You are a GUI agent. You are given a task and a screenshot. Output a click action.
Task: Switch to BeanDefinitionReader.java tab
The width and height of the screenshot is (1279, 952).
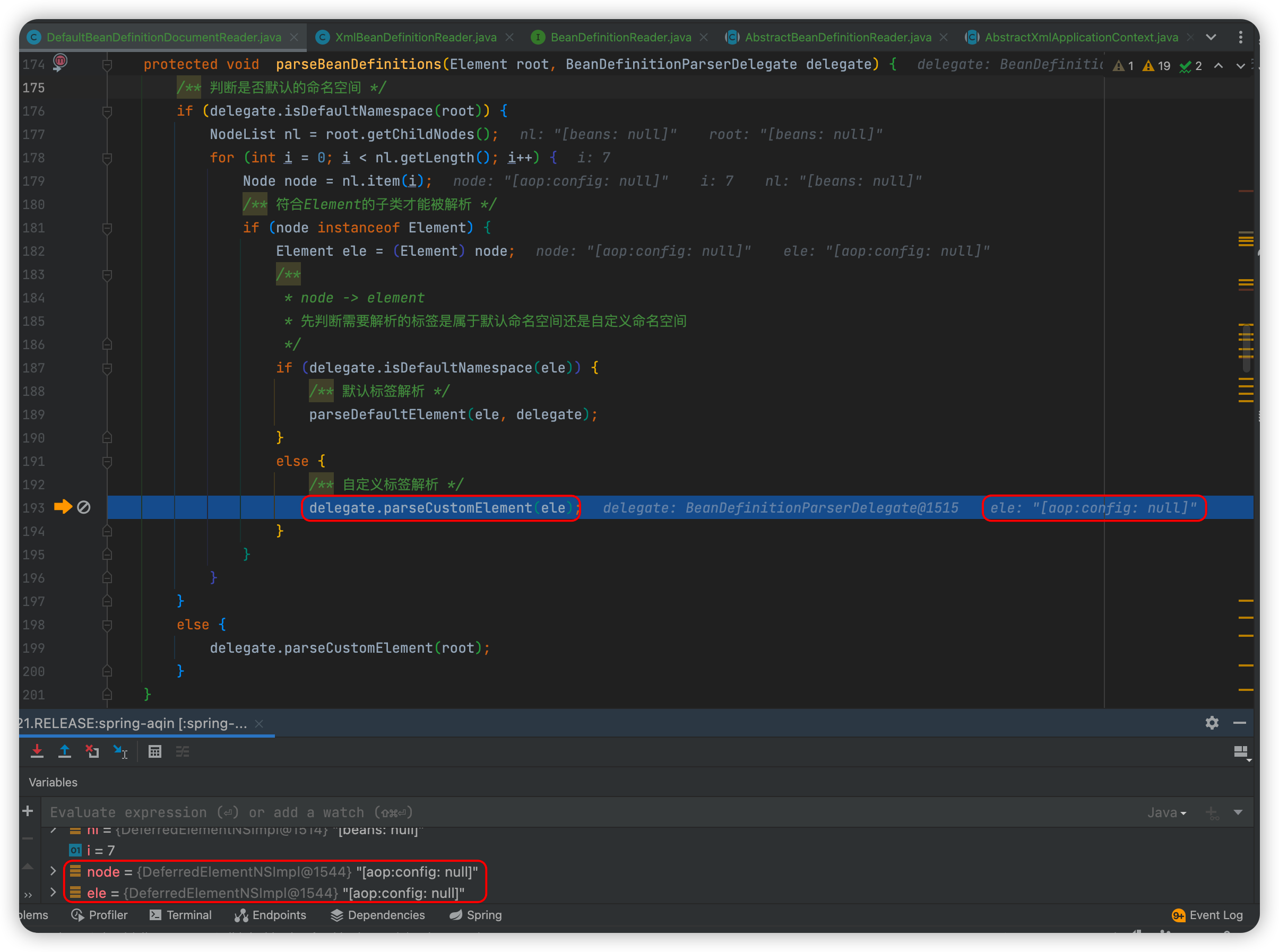(620, 38)
